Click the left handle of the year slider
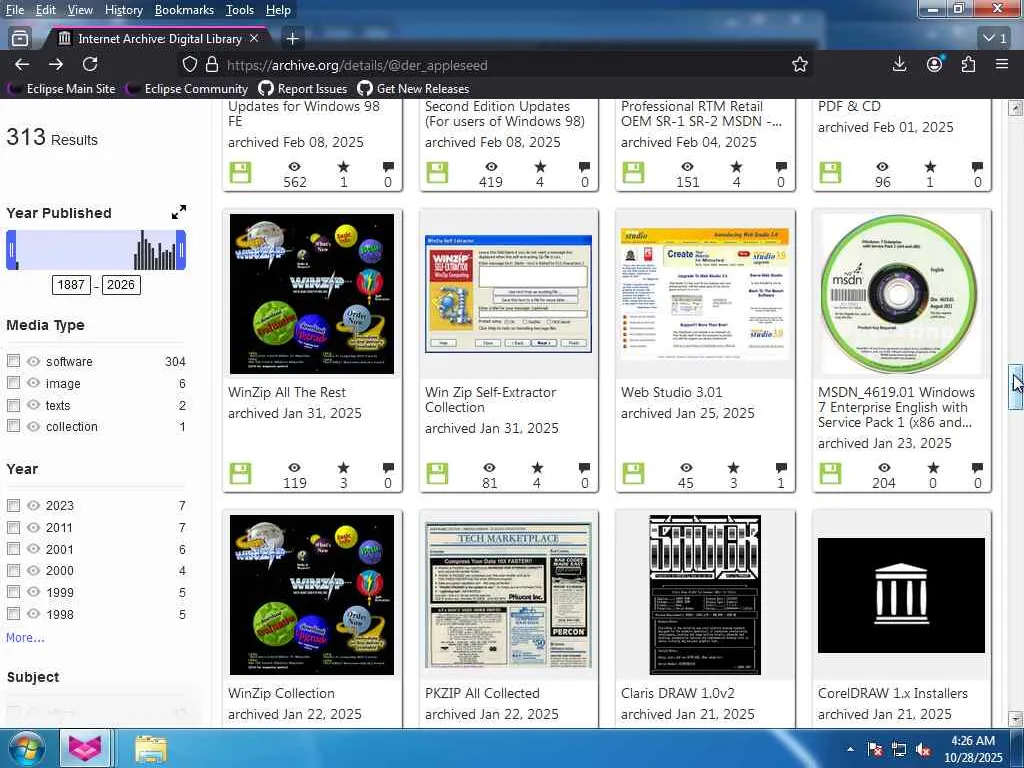The height and width of the screenshot is (768, 1024). point(10,250)
